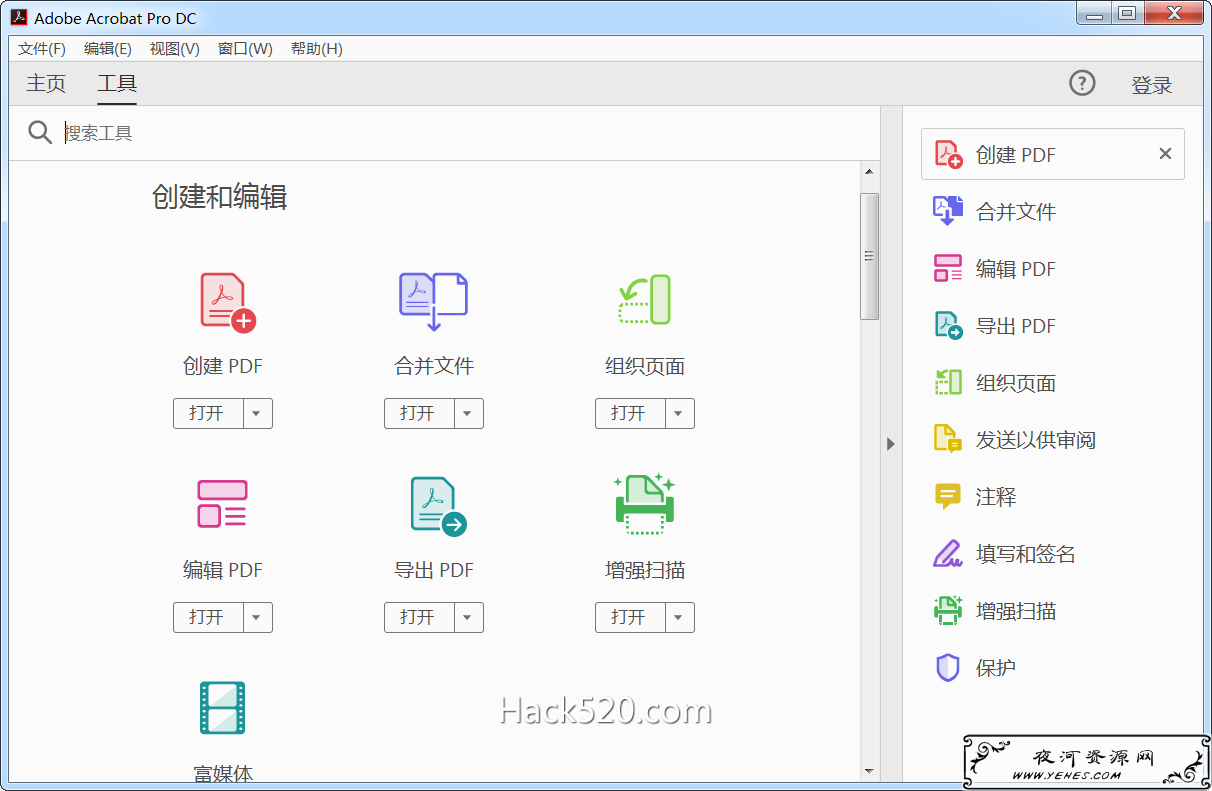Select 合并文件 label in right sidebar
The height and width of the screenshot is (791, 1212).
click(1016, 212)
